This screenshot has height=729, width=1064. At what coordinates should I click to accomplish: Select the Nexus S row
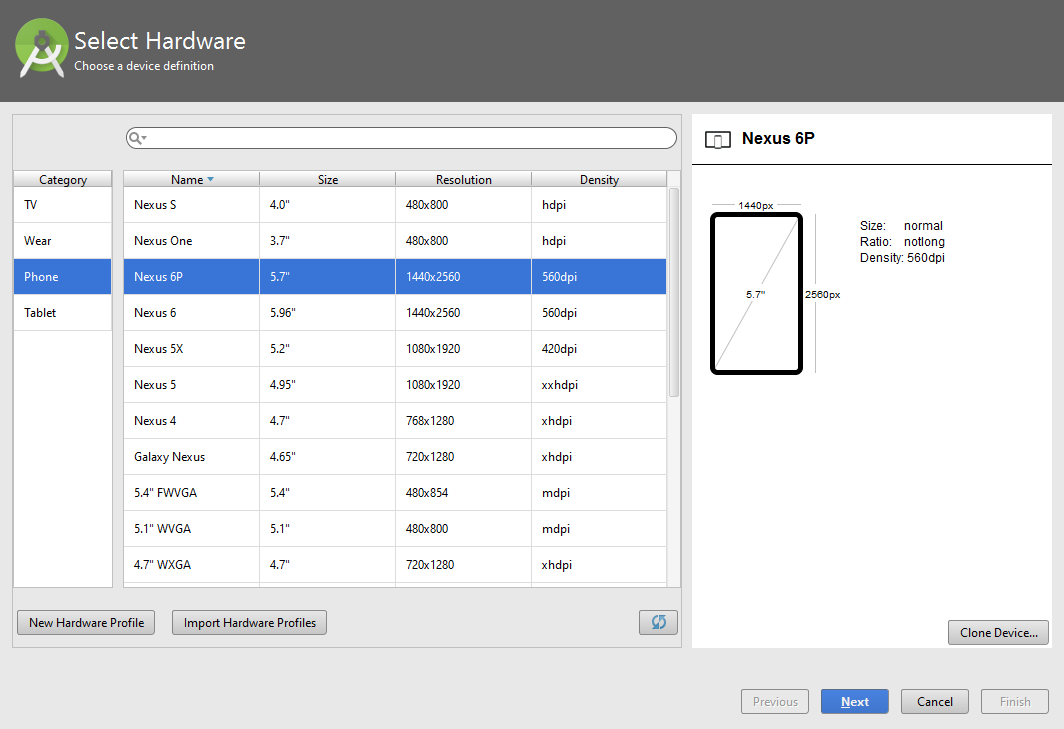pyautogui.click(x=395, y=204)
